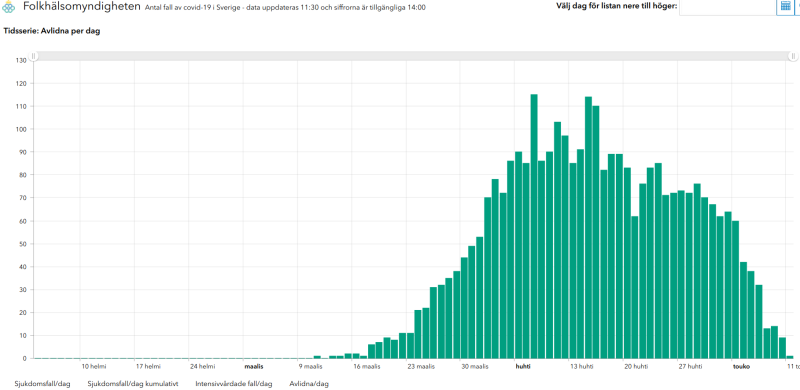Click the '17 helmi' axis label
This screenshot has width=800, height=390.
(x=147, y=367)
